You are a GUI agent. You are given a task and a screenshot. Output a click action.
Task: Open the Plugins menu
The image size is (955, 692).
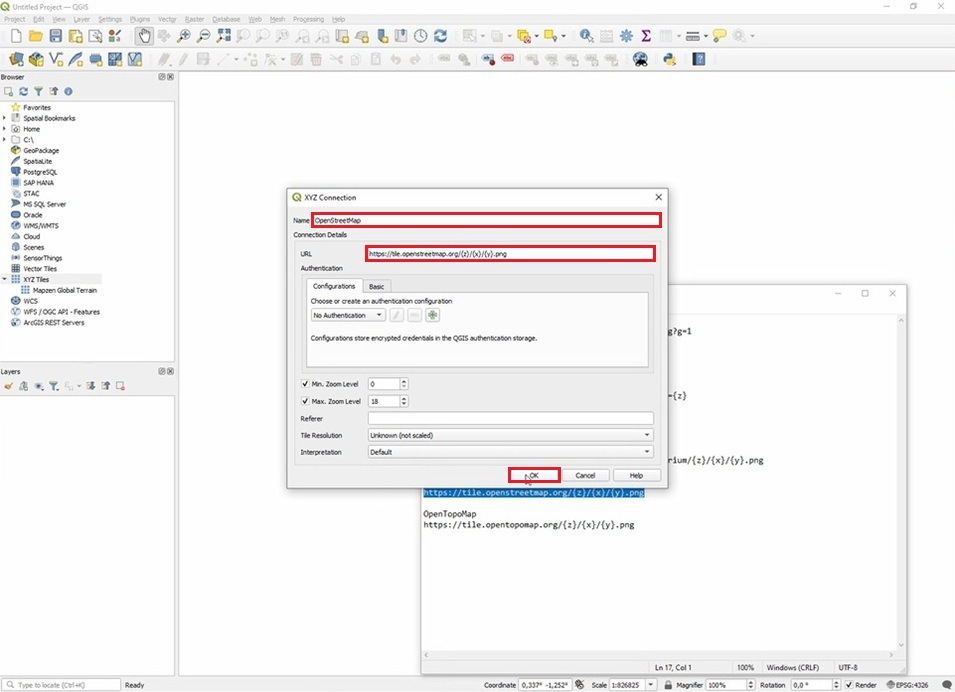[140, 19]
